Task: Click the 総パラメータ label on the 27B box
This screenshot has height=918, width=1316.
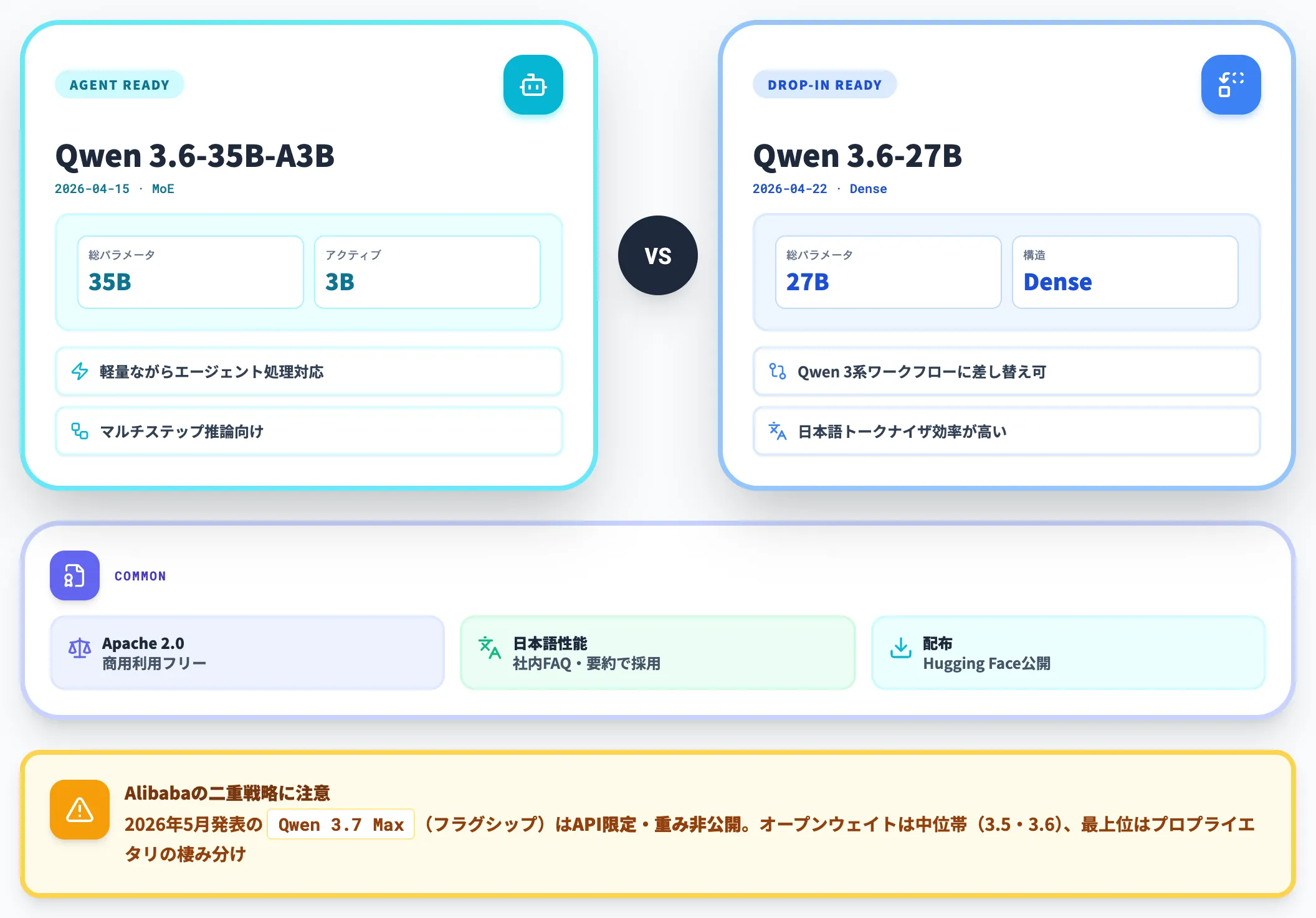Action: click(x=820, y=255)
